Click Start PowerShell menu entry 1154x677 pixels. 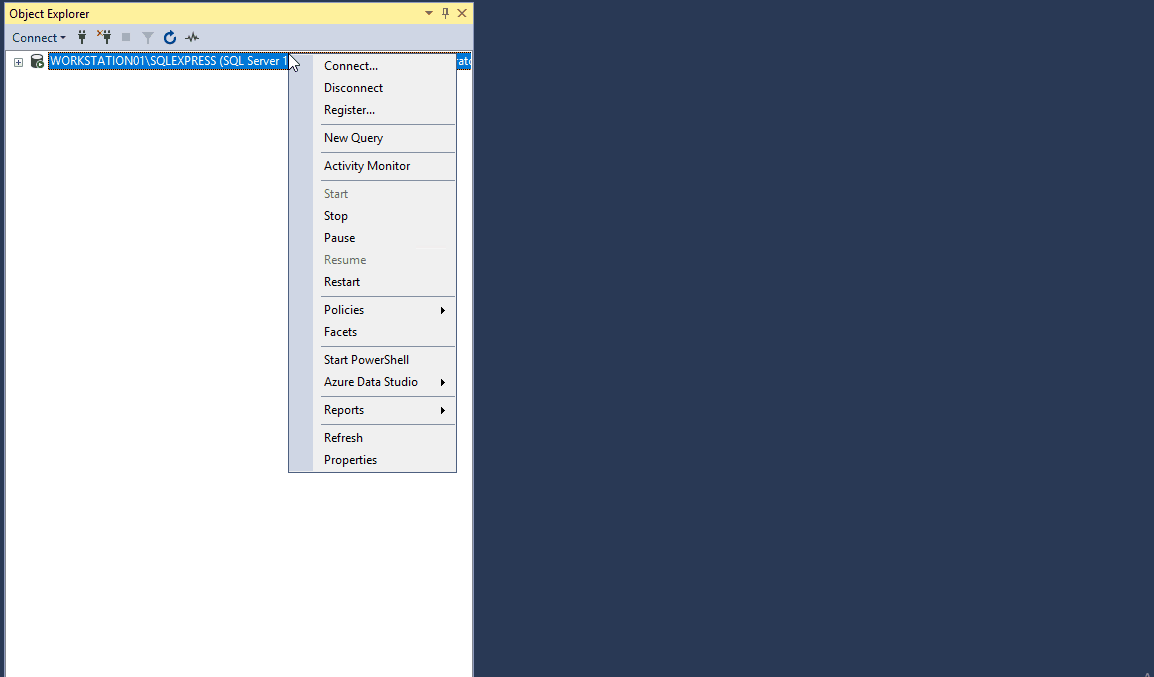366,360
